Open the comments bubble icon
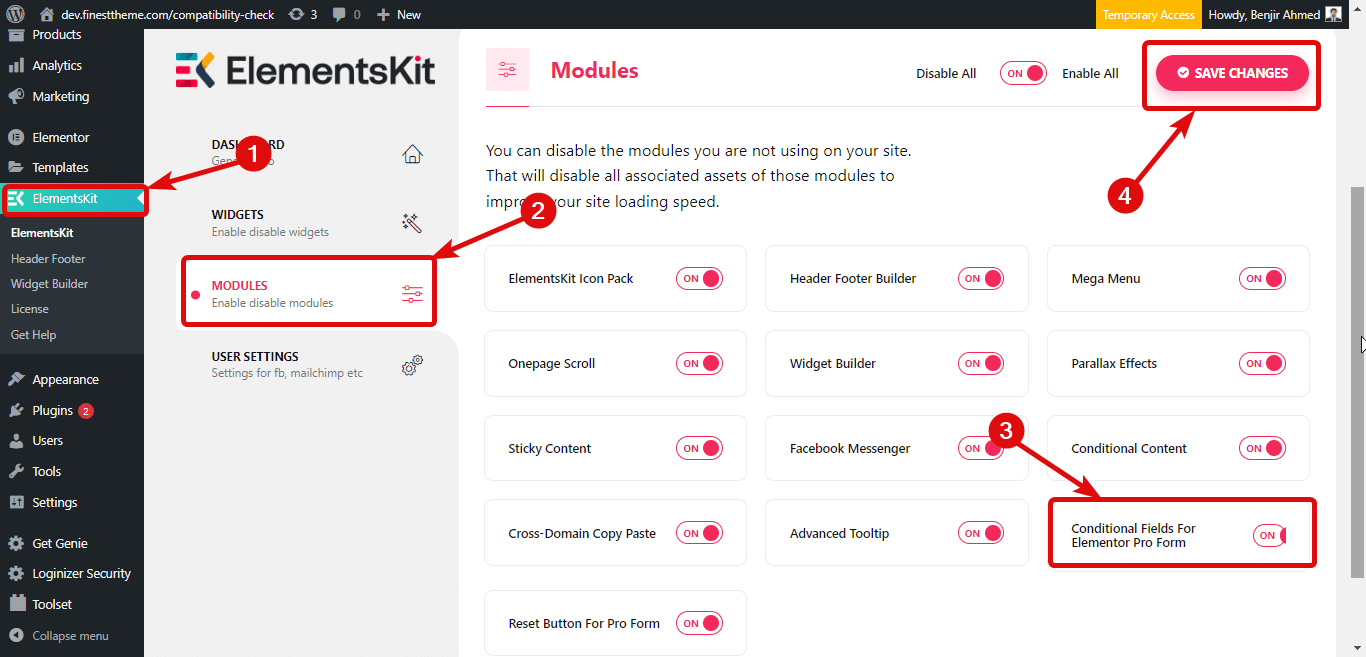 click(340, 14)
